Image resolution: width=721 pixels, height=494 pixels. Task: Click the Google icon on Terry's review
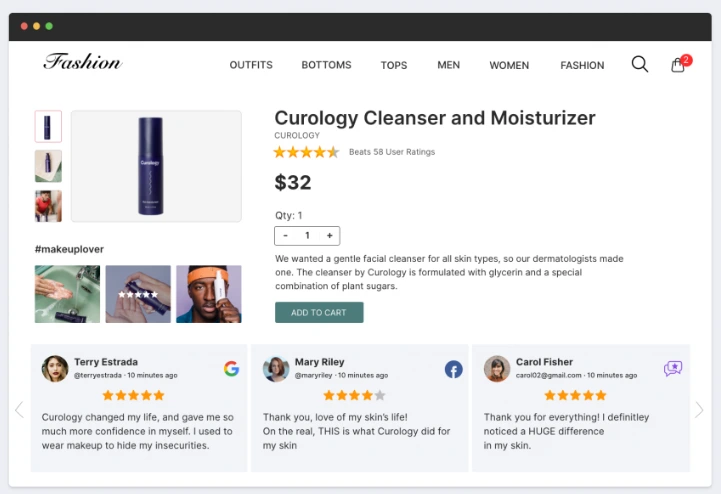pos(231,368)
